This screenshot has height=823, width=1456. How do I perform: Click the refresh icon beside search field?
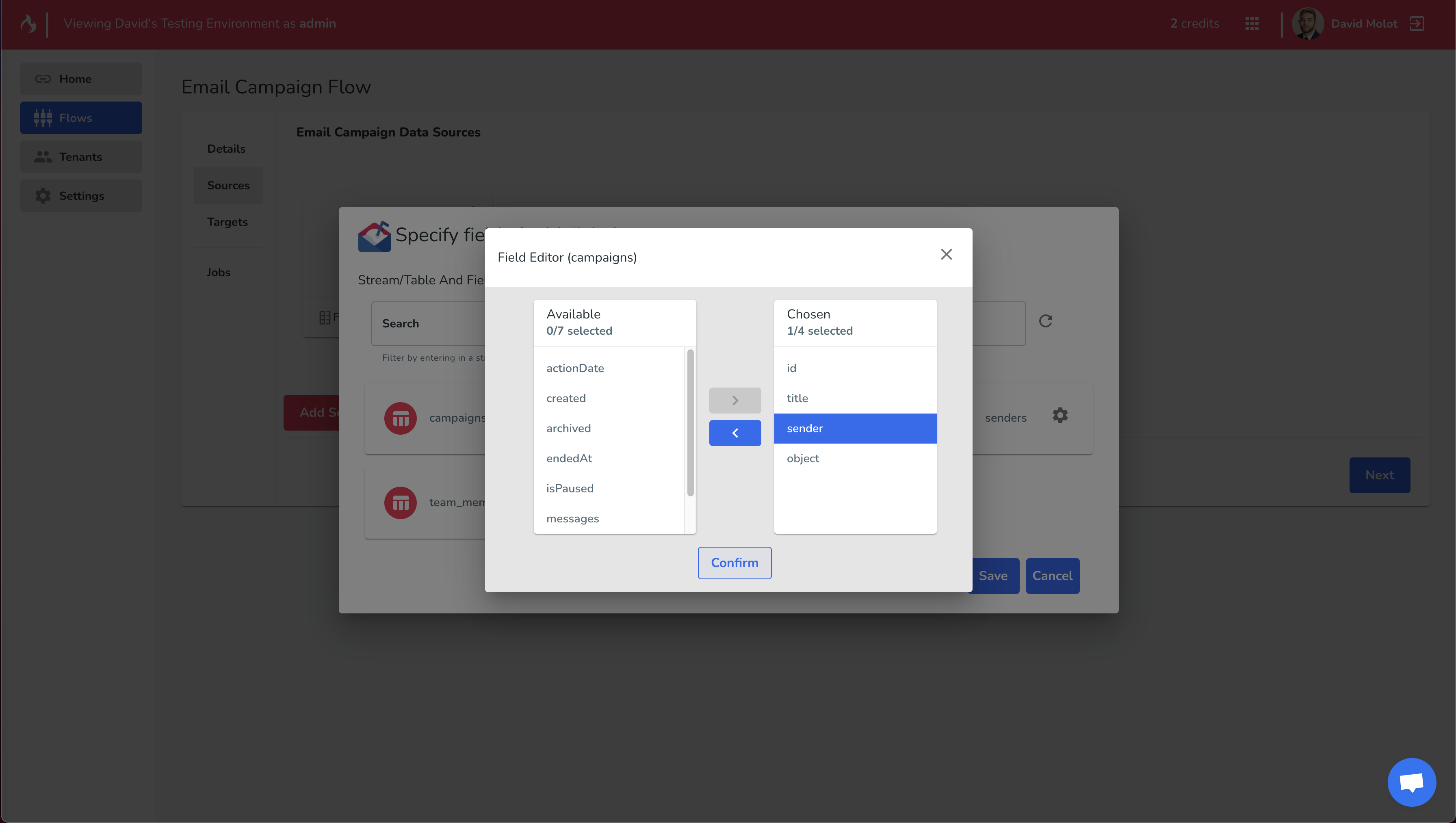[1045, 321]
